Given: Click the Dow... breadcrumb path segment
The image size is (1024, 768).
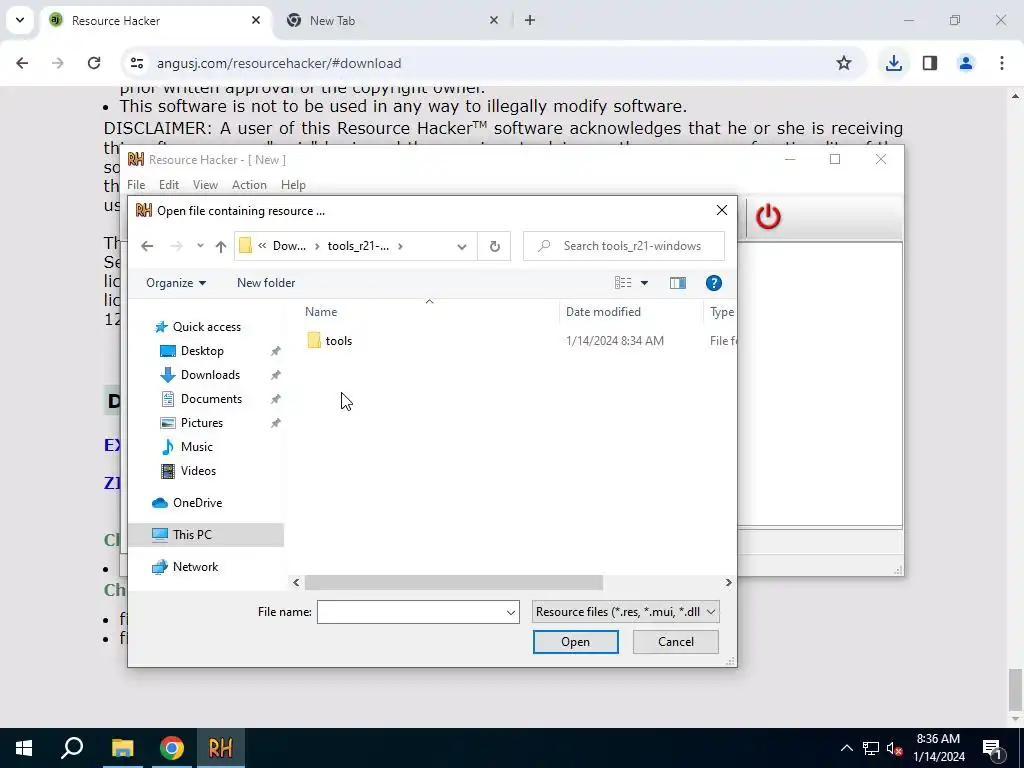Looking at the screenshot, I should pyautogui.click(x=289, y=246).
